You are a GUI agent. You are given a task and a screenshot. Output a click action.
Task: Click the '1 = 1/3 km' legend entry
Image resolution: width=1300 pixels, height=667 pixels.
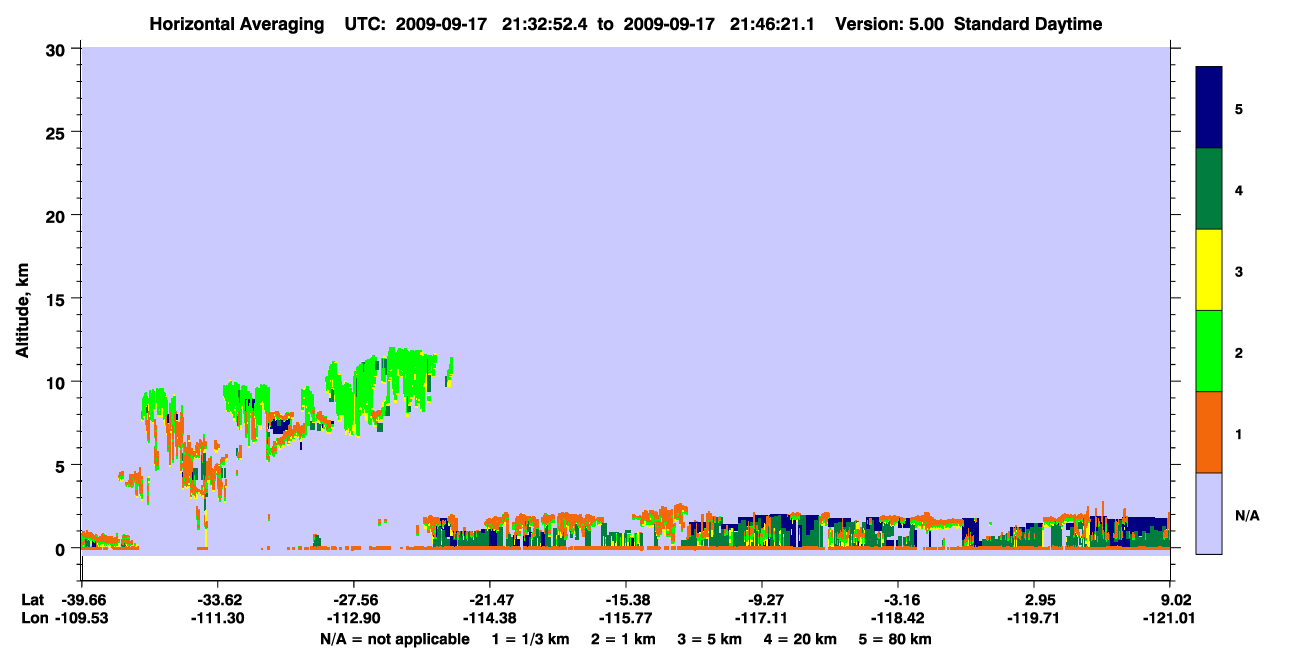pos(531,639)
